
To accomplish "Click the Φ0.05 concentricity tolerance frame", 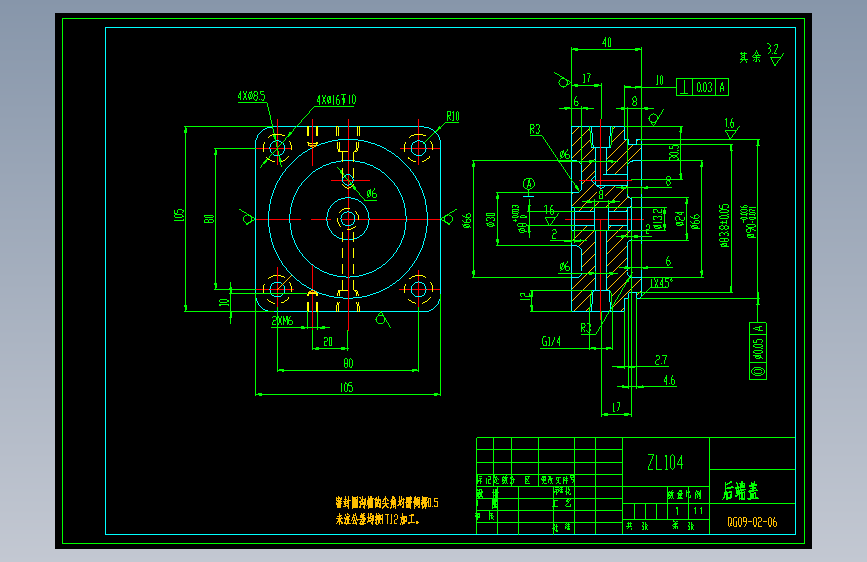I will coord(758,351).
